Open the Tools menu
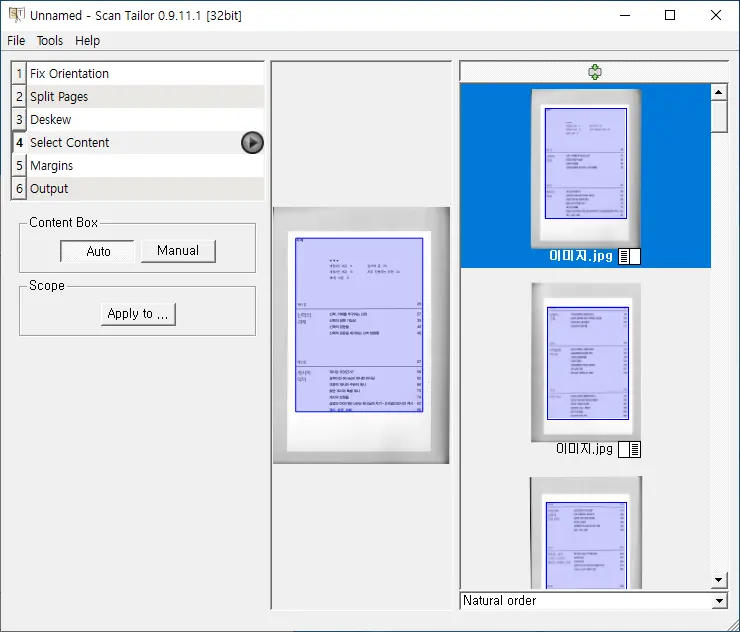Viewport: 740px width, 632px height. pos(50,41)
